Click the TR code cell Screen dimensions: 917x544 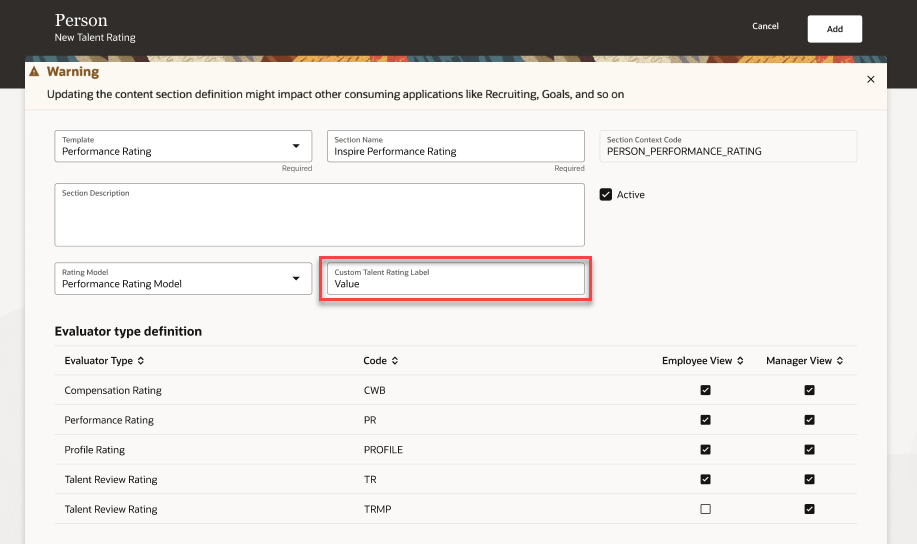coord(370,480)
